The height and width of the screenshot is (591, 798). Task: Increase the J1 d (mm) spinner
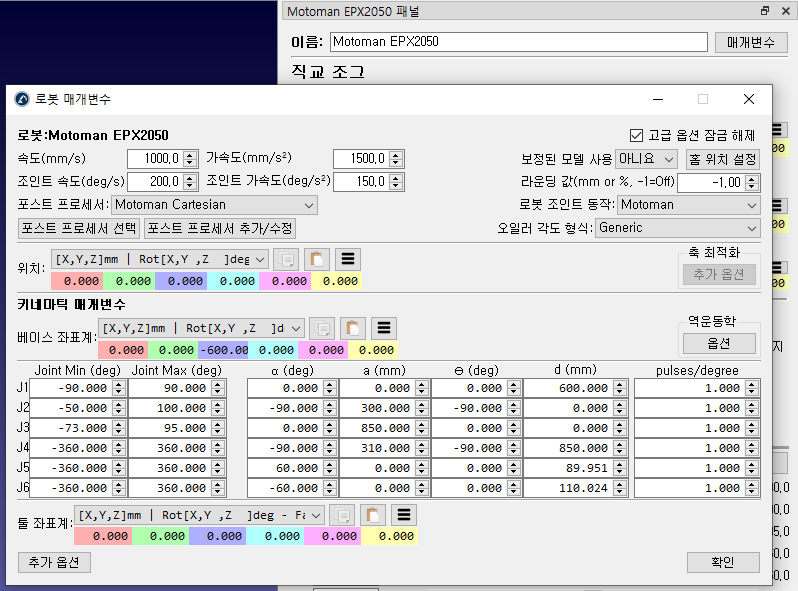619,384
